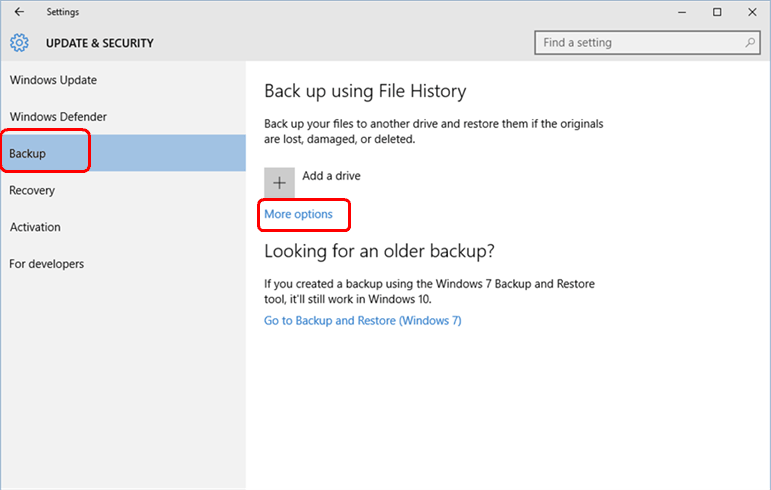This screenshot has width=771, height=490.
Task: Switch to For developers page
Action: (x=47, y=264)
